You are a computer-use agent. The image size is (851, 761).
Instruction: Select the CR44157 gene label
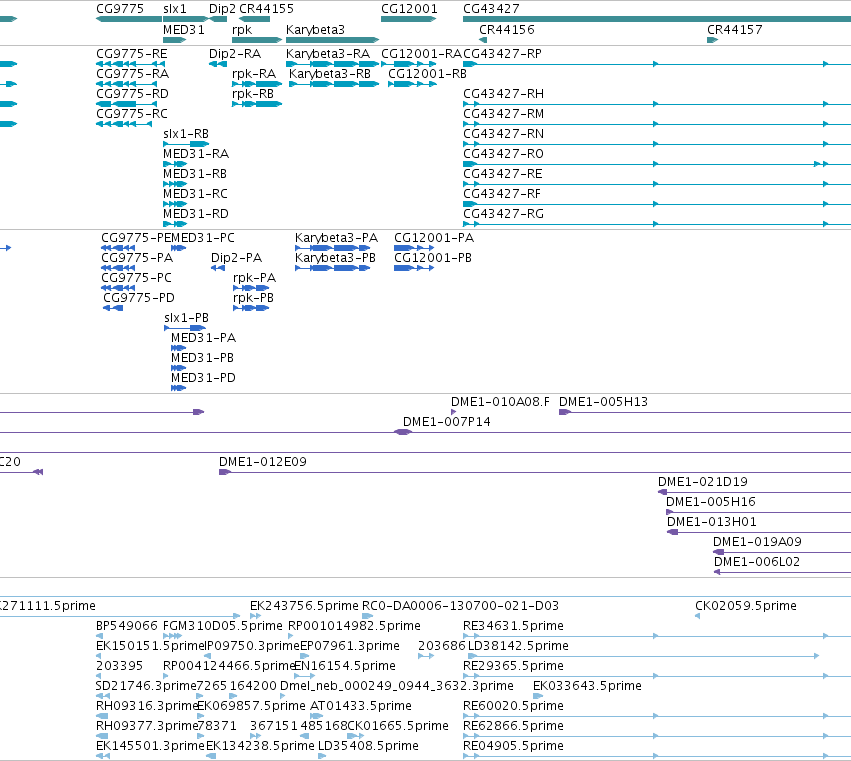click(x=735, y=30)
